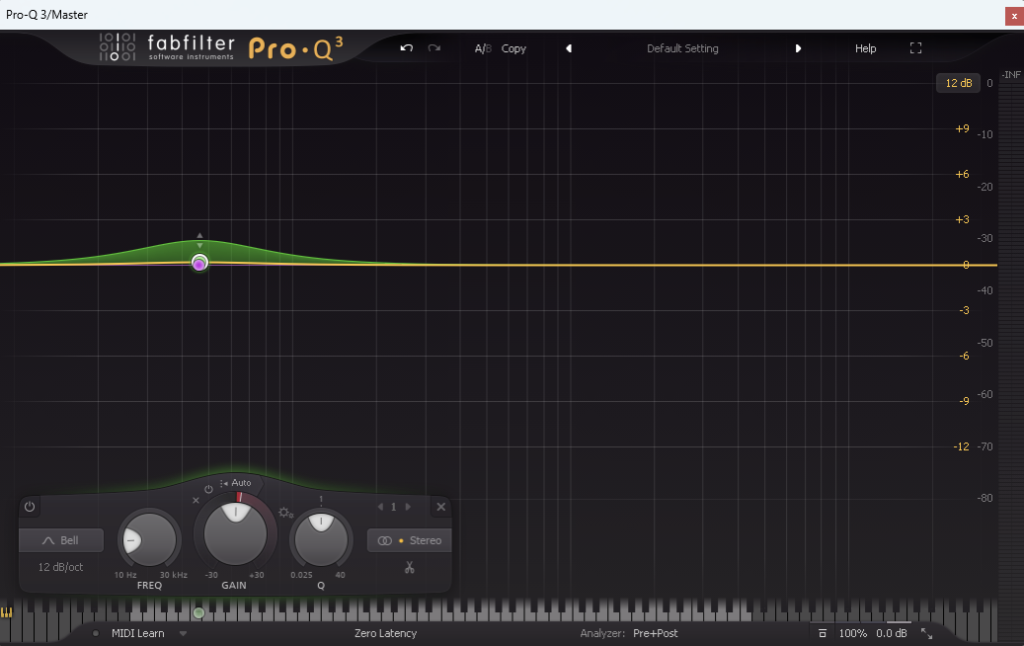
Task: Toggle the A/B state comparison
Action: 483,48
